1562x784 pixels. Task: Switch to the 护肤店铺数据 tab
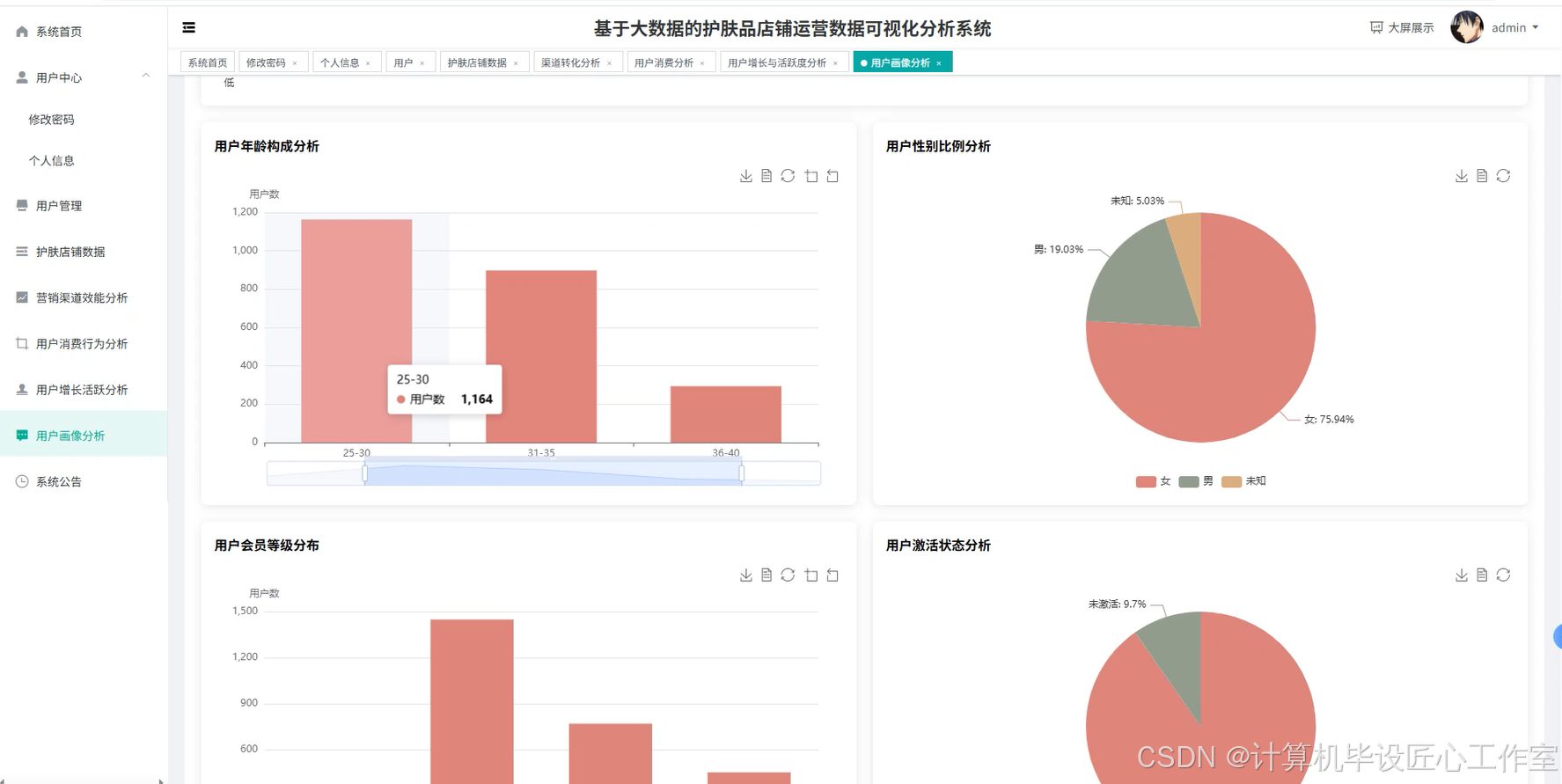coord(477,62)
